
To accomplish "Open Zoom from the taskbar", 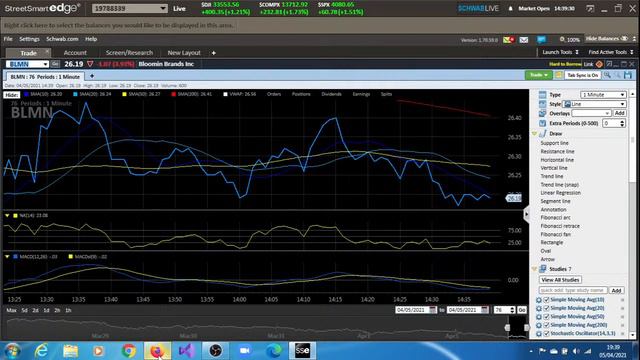I will click(x=244, y=351).
